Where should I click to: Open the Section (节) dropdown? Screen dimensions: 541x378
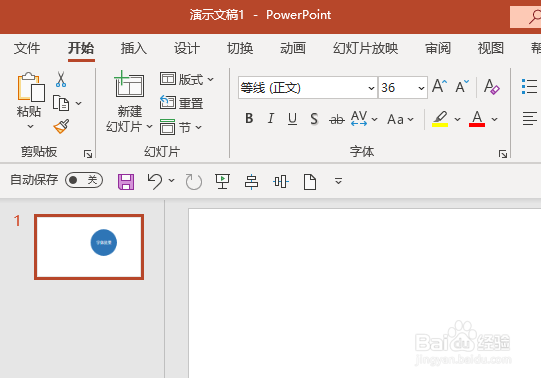click(181, 127)
